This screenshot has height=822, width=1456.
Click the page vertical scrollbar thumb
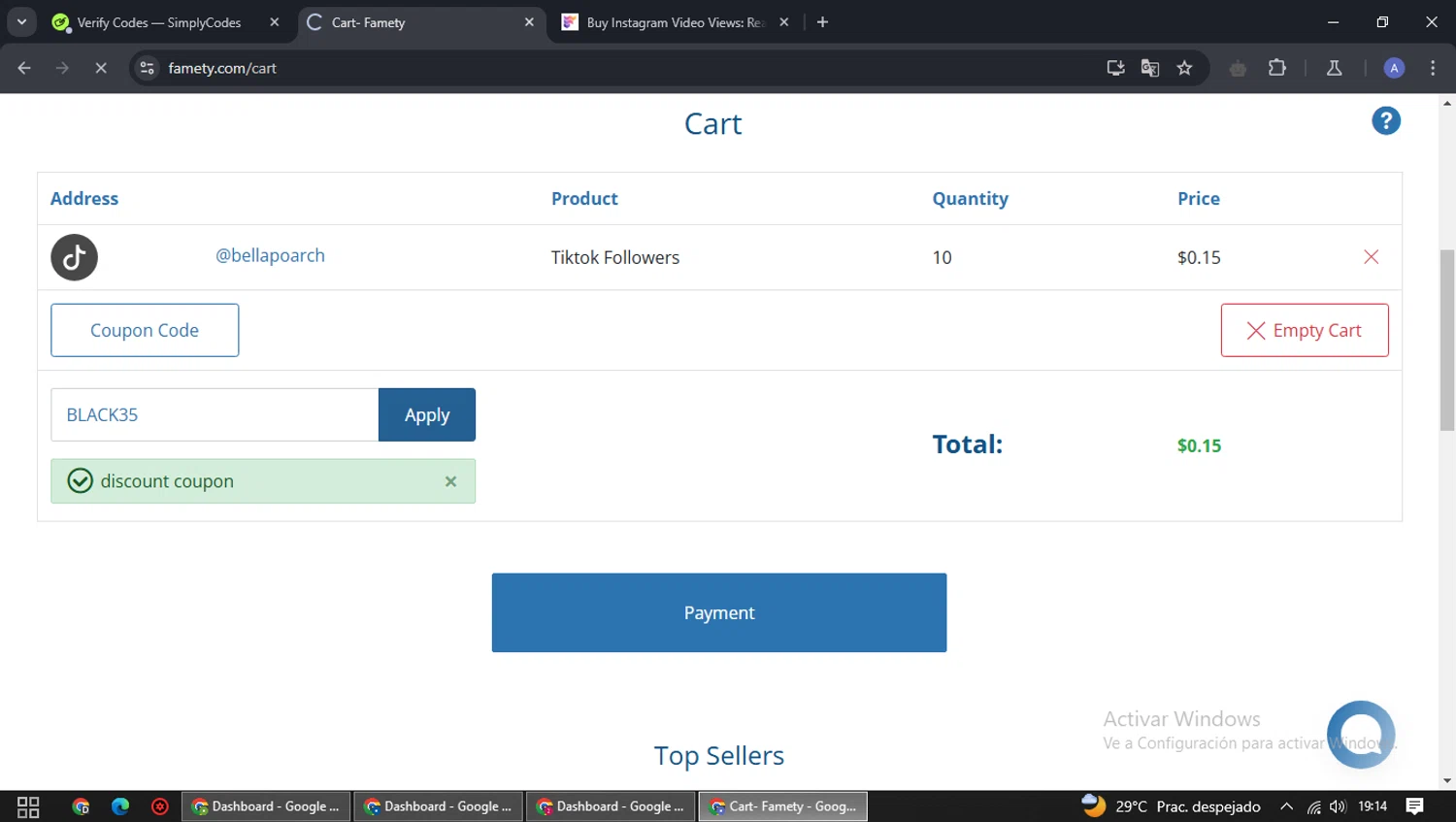[1447, 340]
